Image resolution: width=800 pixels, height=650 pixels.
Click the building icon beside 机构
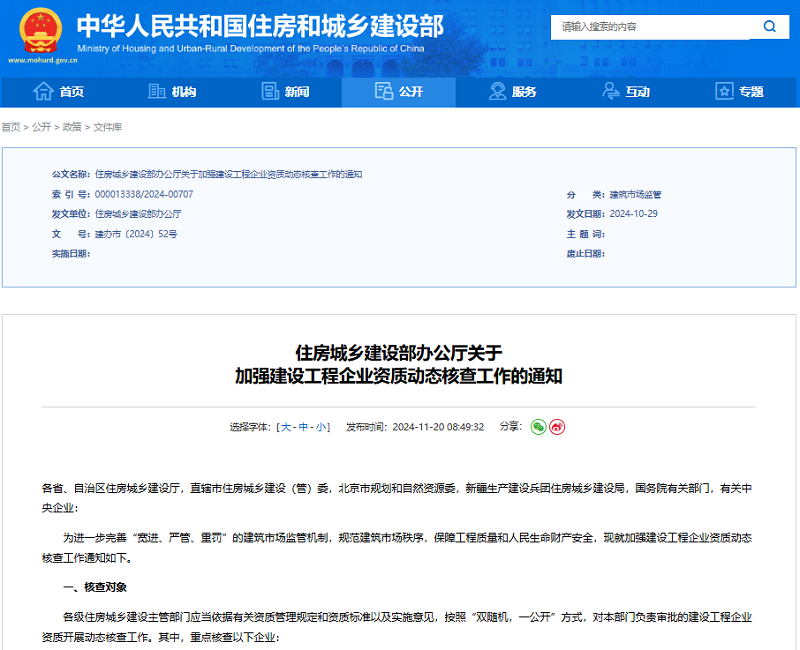(155, 91)
